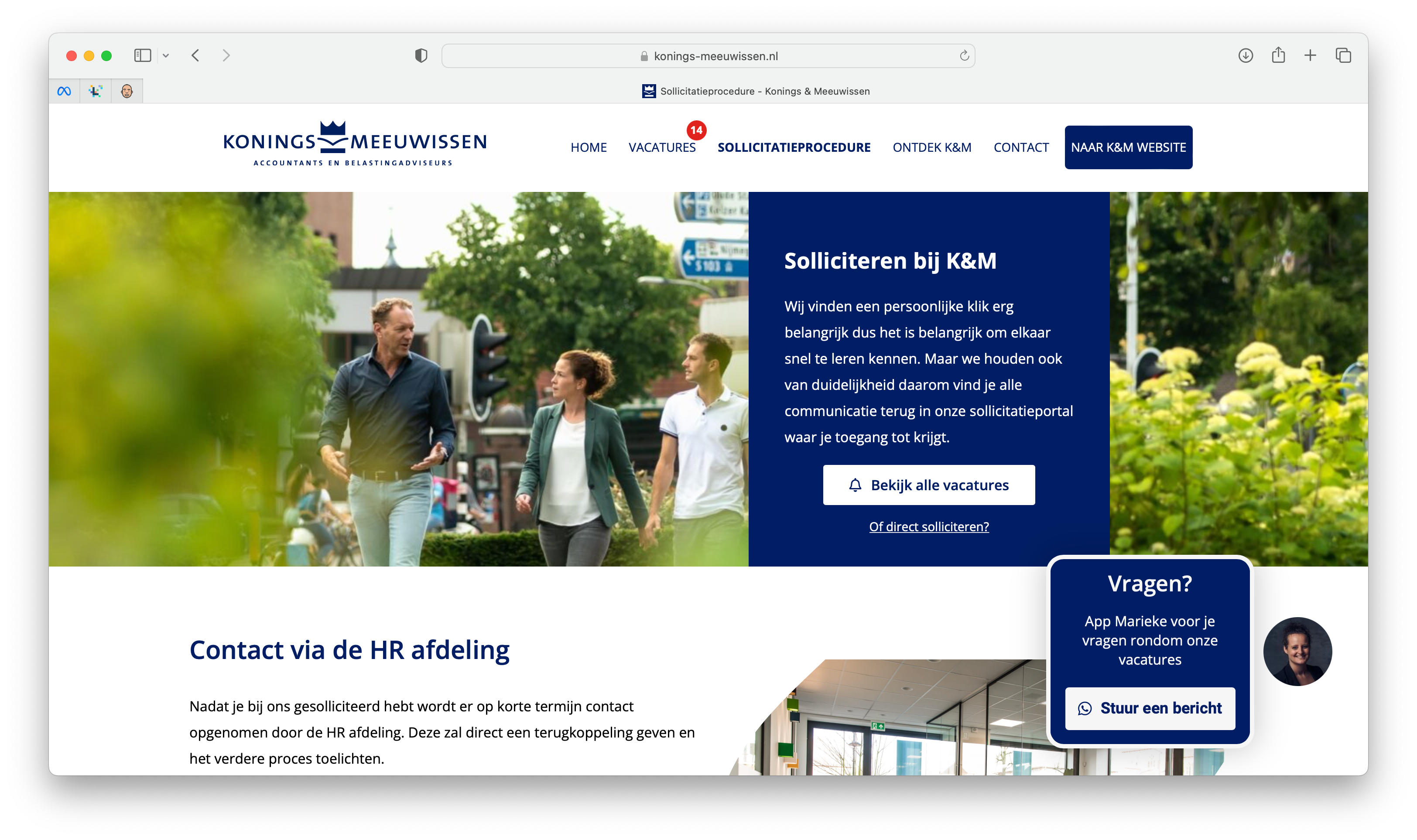The image size is (1417, 840).
Task: Click the site favicon in the tab title
Action: pos(649,91)
